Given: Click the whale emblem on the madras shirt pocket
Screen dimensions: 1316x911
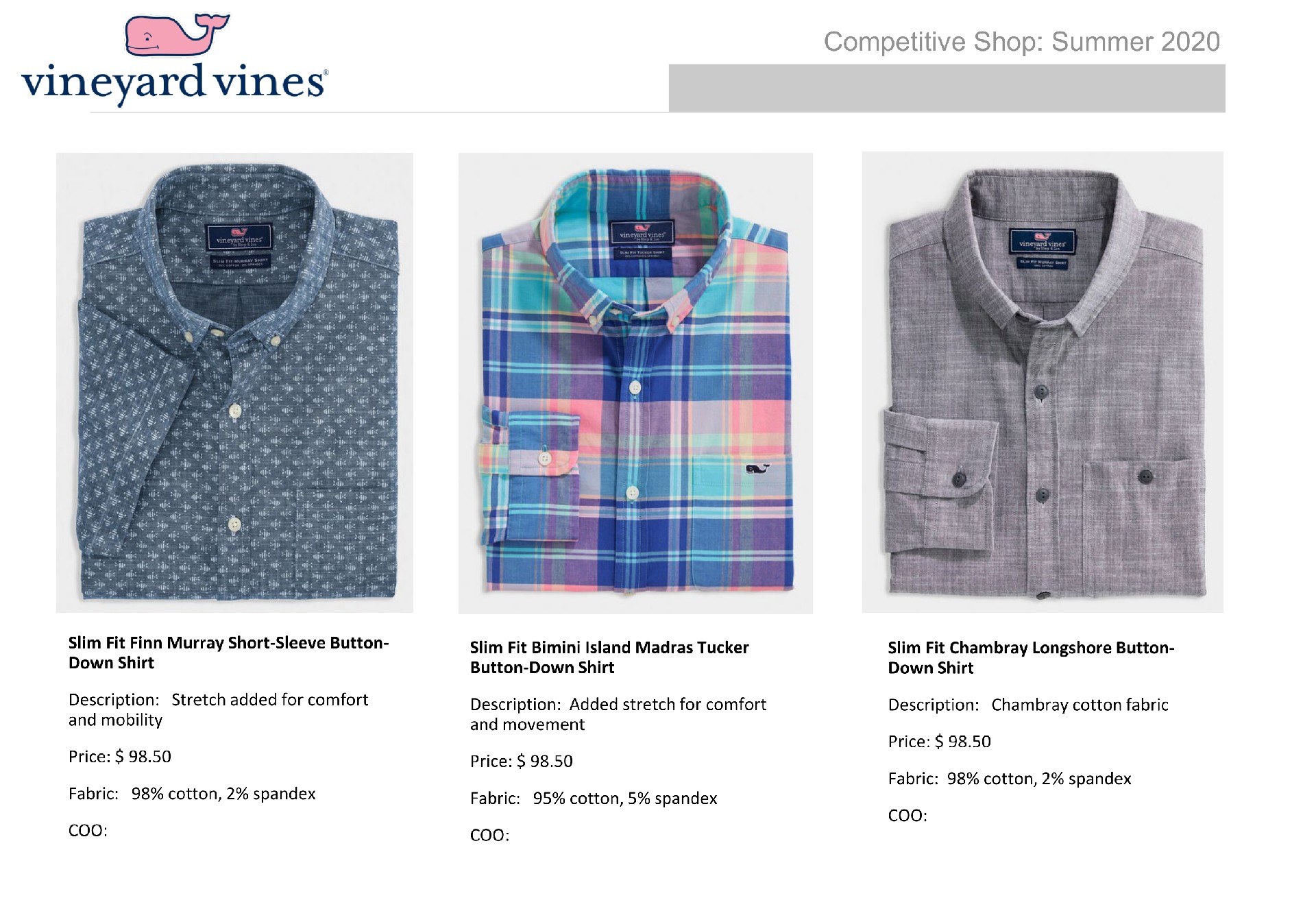Looking at the screenshot, I should [x=757, y=469].
